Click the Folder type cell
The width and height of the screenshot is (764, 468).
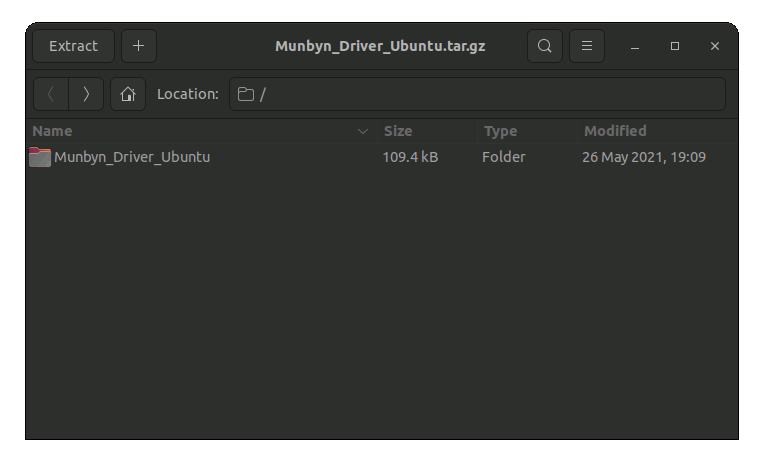coord(504,157)
